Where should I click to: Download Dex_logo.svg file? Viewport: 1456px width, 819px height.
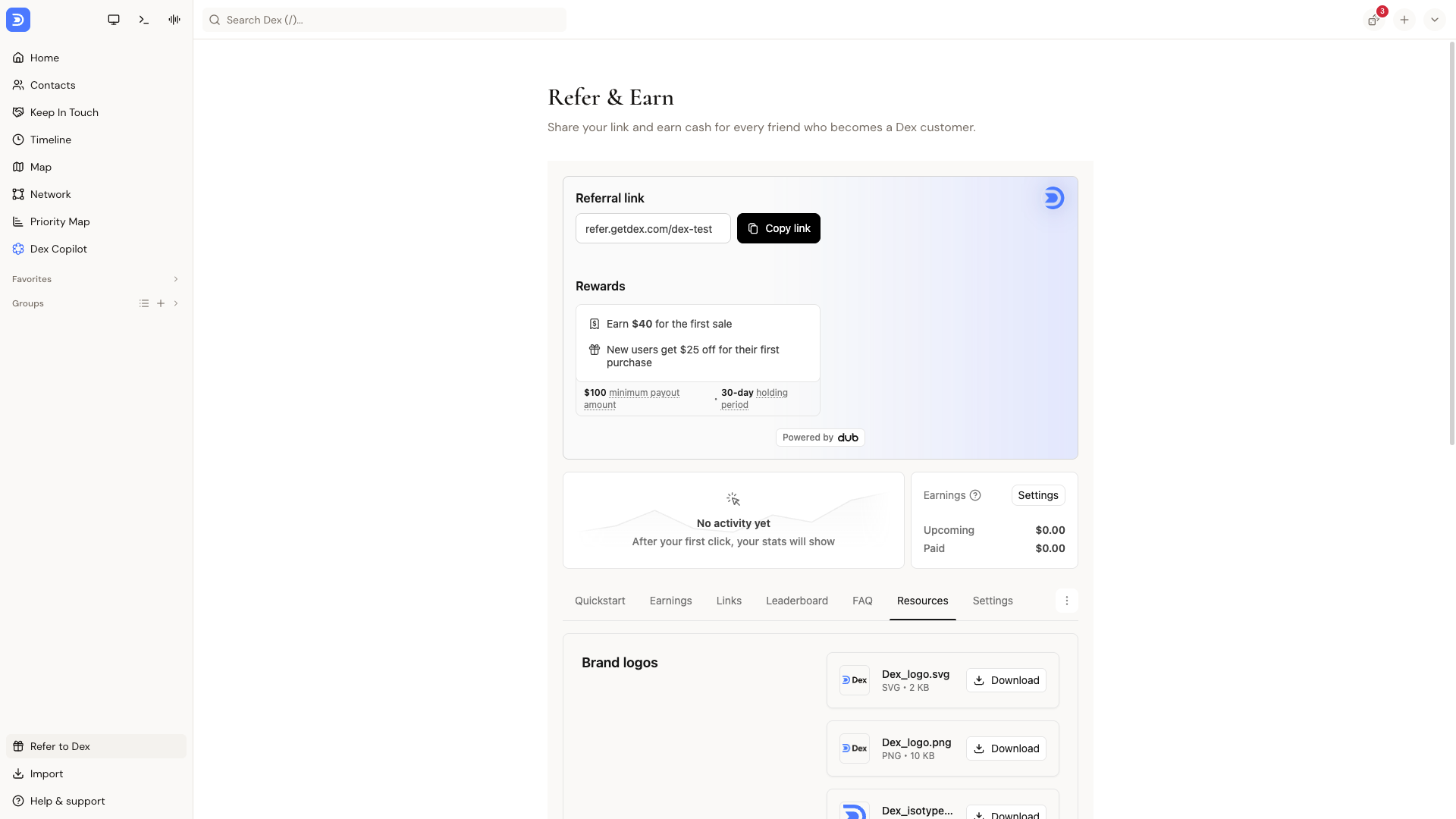(1006, 680)
